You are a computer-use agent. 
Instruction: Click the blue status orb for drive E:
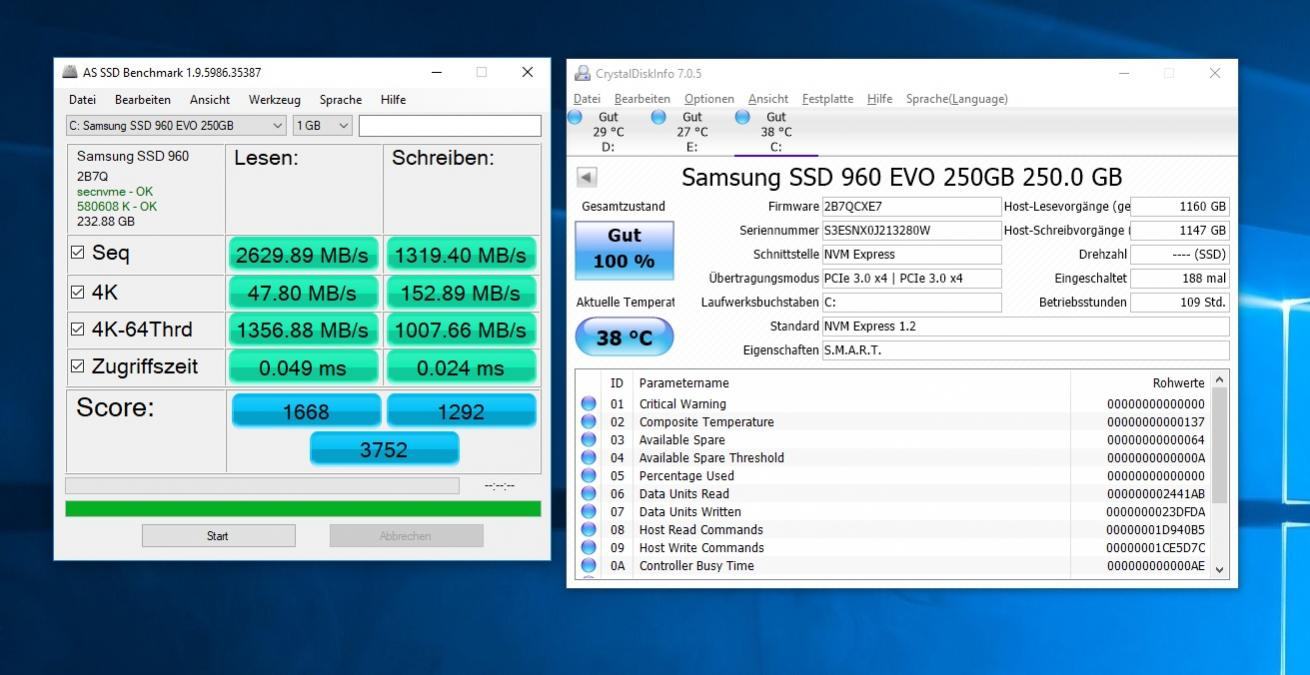[x=658, y=117]
